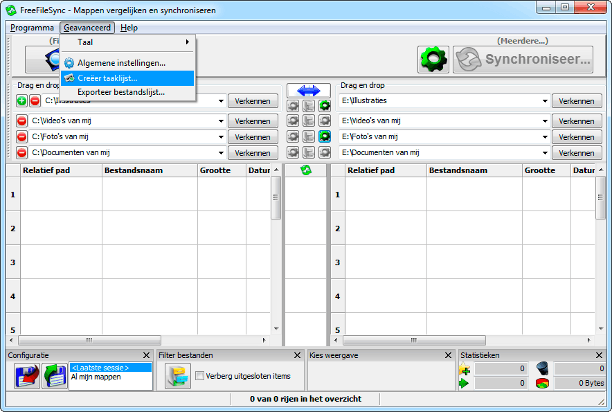Load a configuration with the green-arrow floppy icon

55,376
